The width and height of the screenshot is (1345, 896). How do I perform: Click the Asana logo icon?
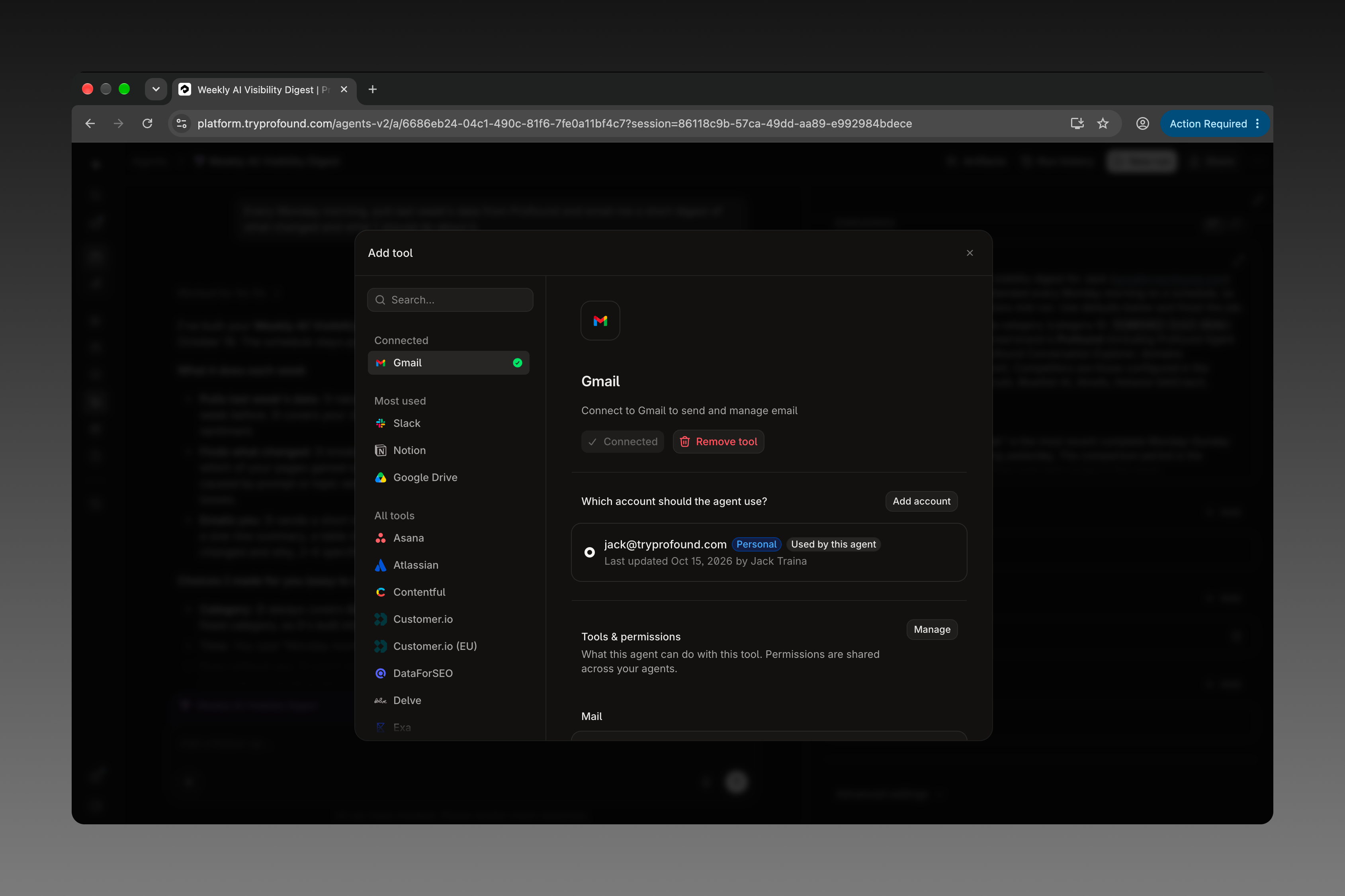pyautogui.click(x=381, y=538)
